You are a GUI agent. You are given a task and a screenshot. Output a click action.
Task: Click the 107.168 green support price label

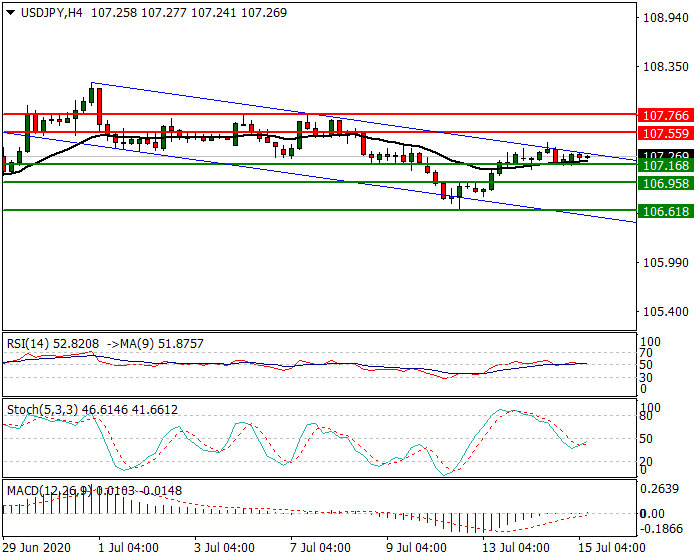(x=666, y=166)
